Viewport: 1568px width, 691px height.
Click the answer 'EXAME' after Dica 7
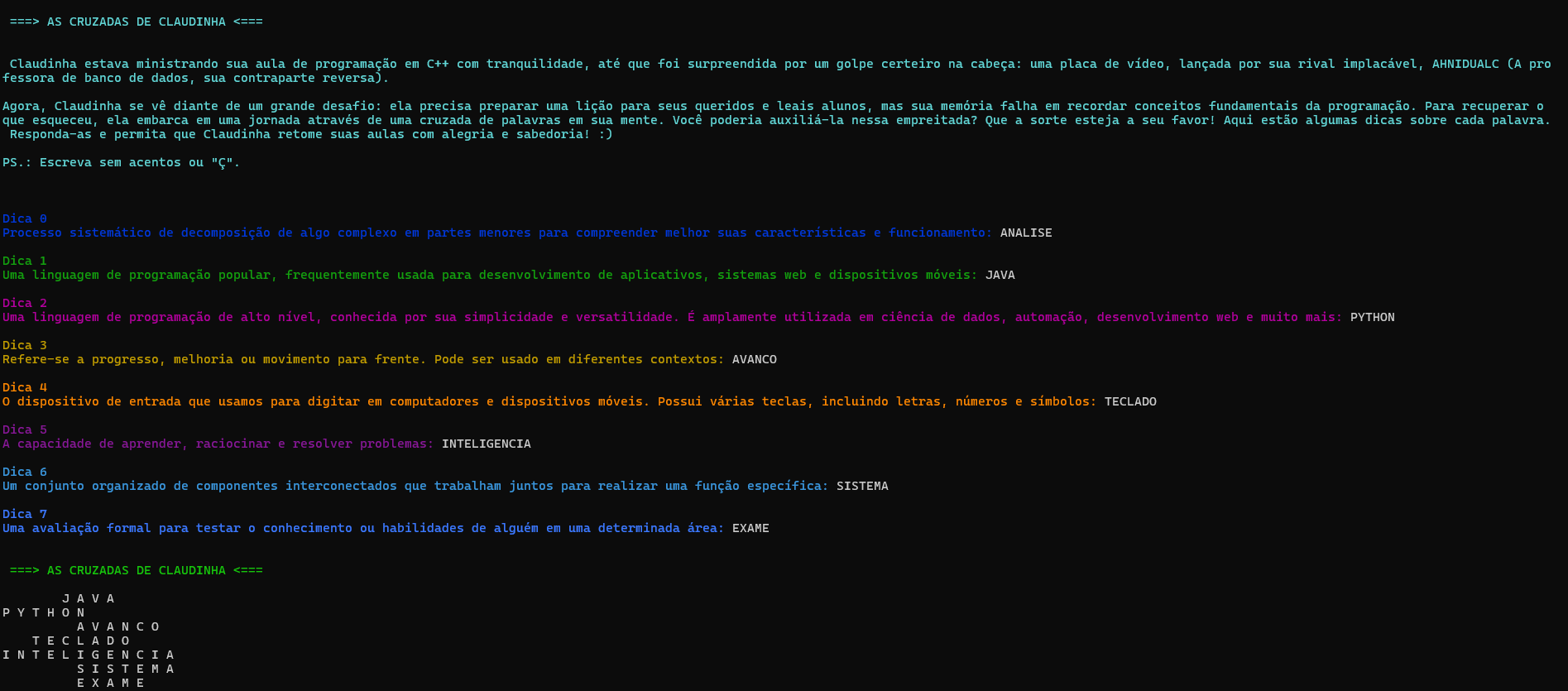pos(750,528)
